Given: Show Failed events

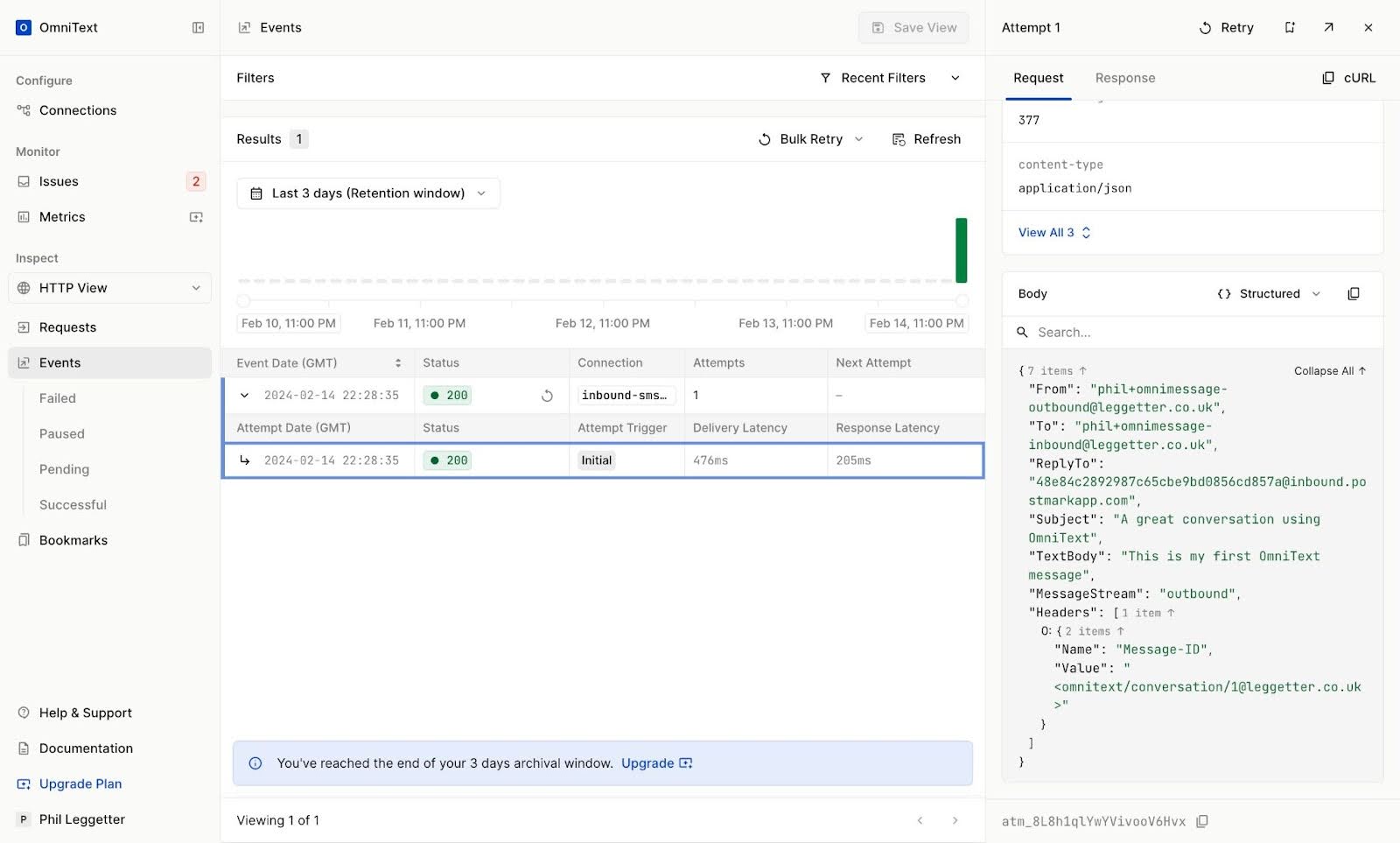Looking at the screenshot, I should coord(58,398).
